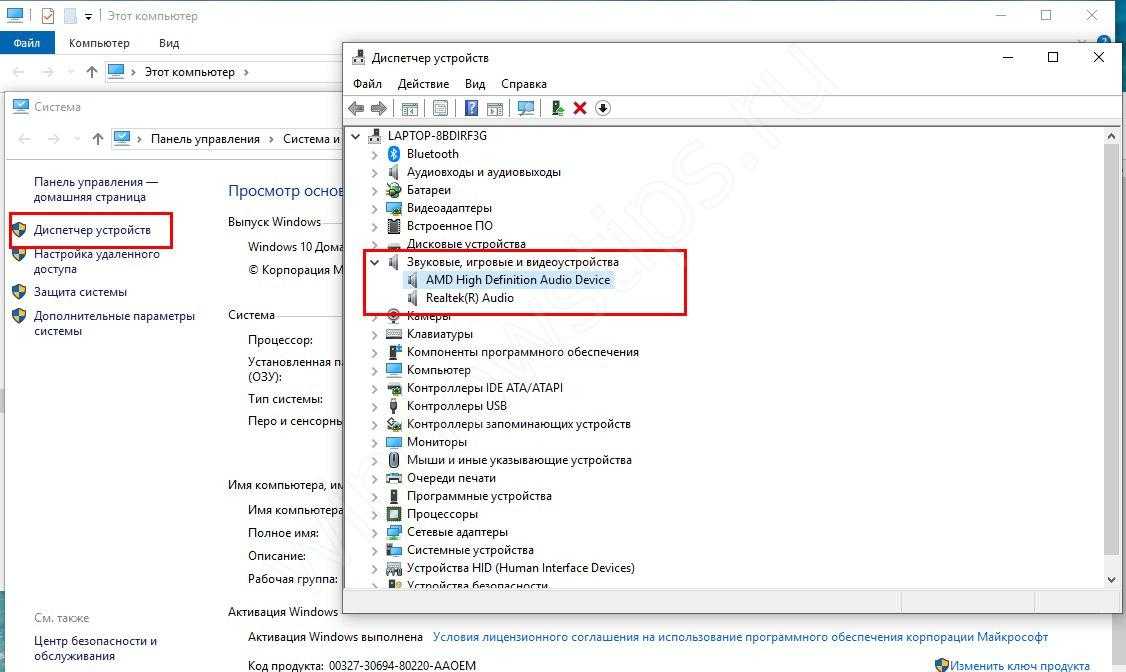Screen dimensions: 1126x672
Task: Expand Программные устройства category
Action: click(x=374, y=496)
